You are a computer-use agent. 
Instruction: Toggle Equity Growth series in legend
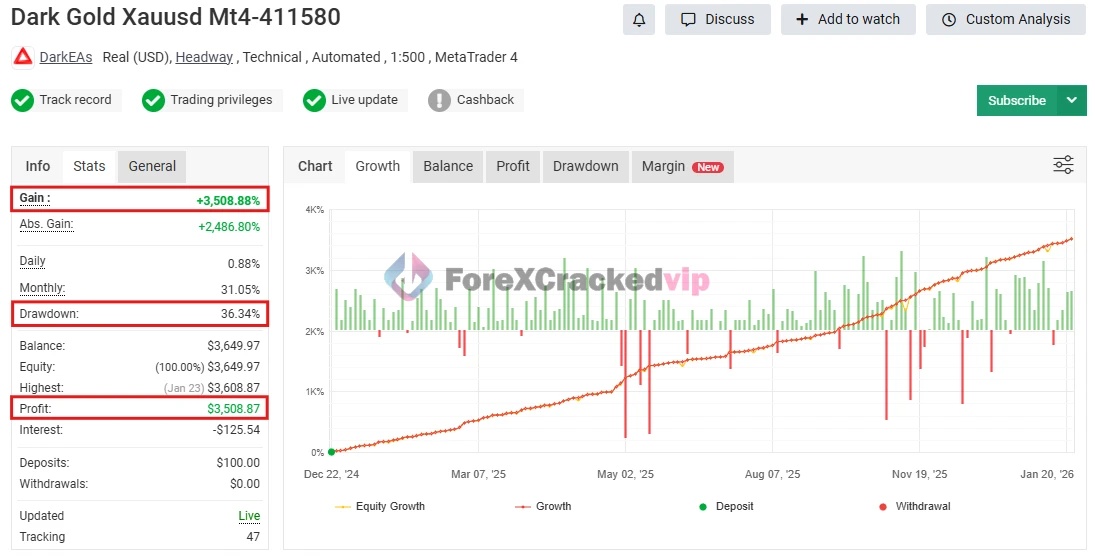coord(380,506)
